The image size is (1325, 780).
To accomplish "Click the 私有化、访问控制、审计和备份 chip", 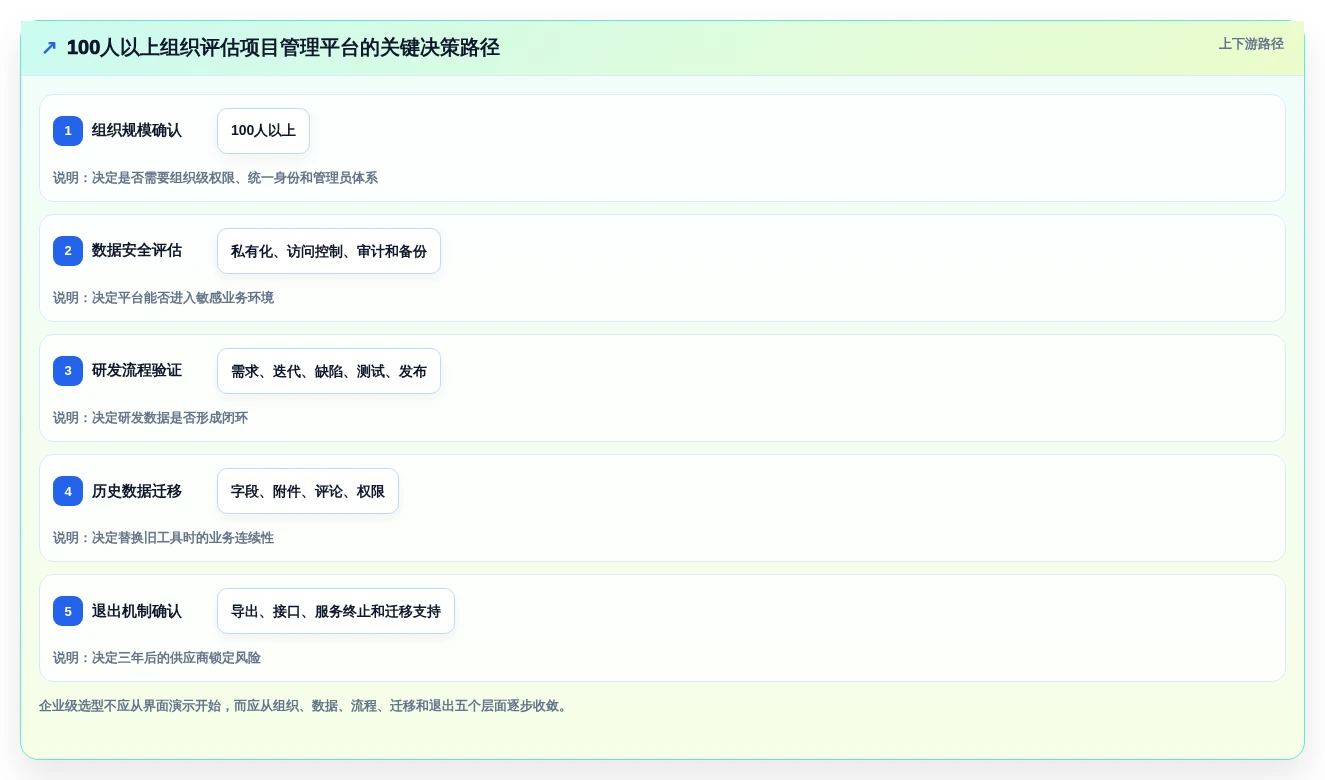I will pyautogui.click(x=329, y=251).
